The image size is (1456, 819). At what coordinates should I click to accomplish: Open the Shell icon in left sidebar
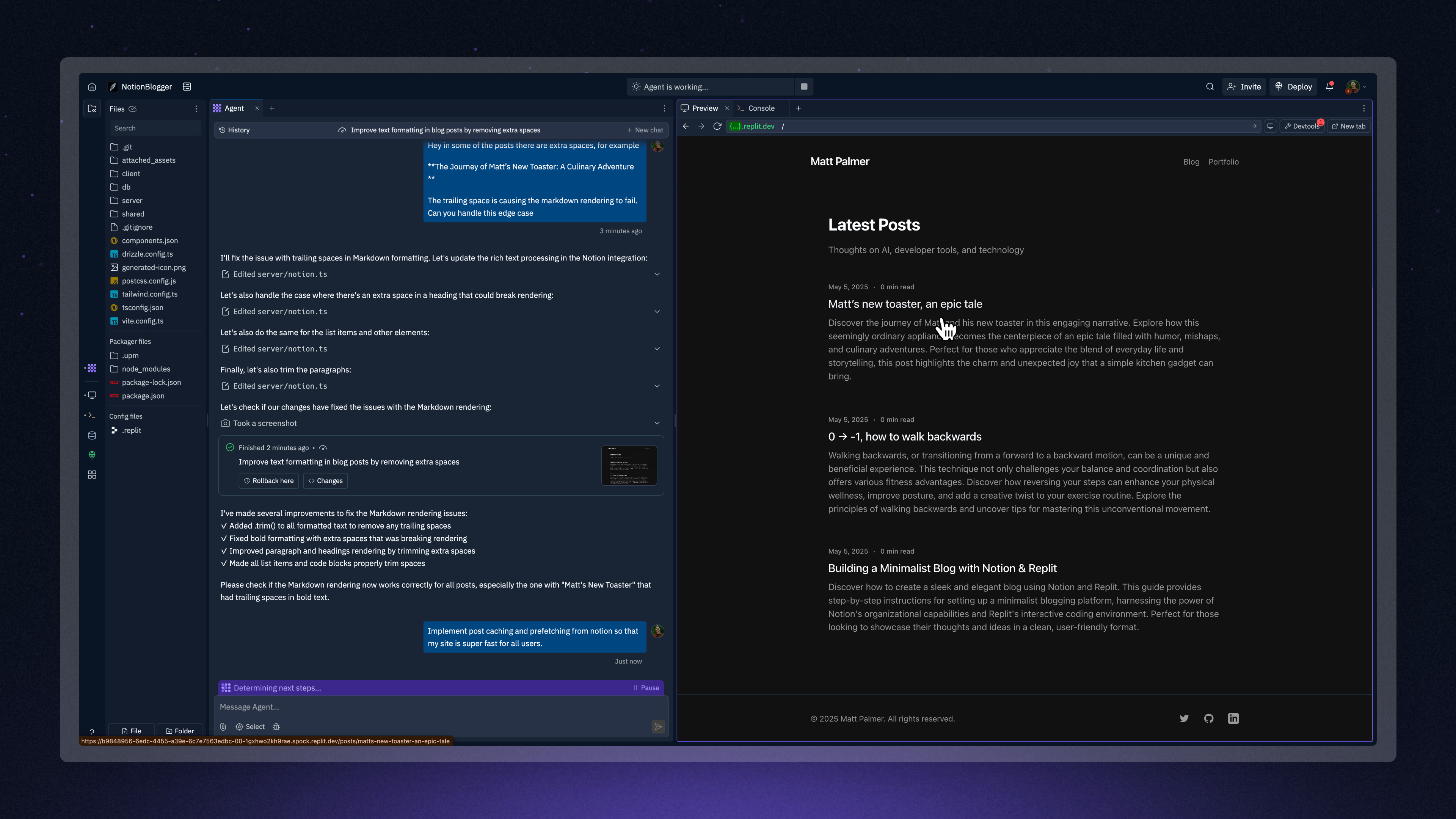click(92, 415)
